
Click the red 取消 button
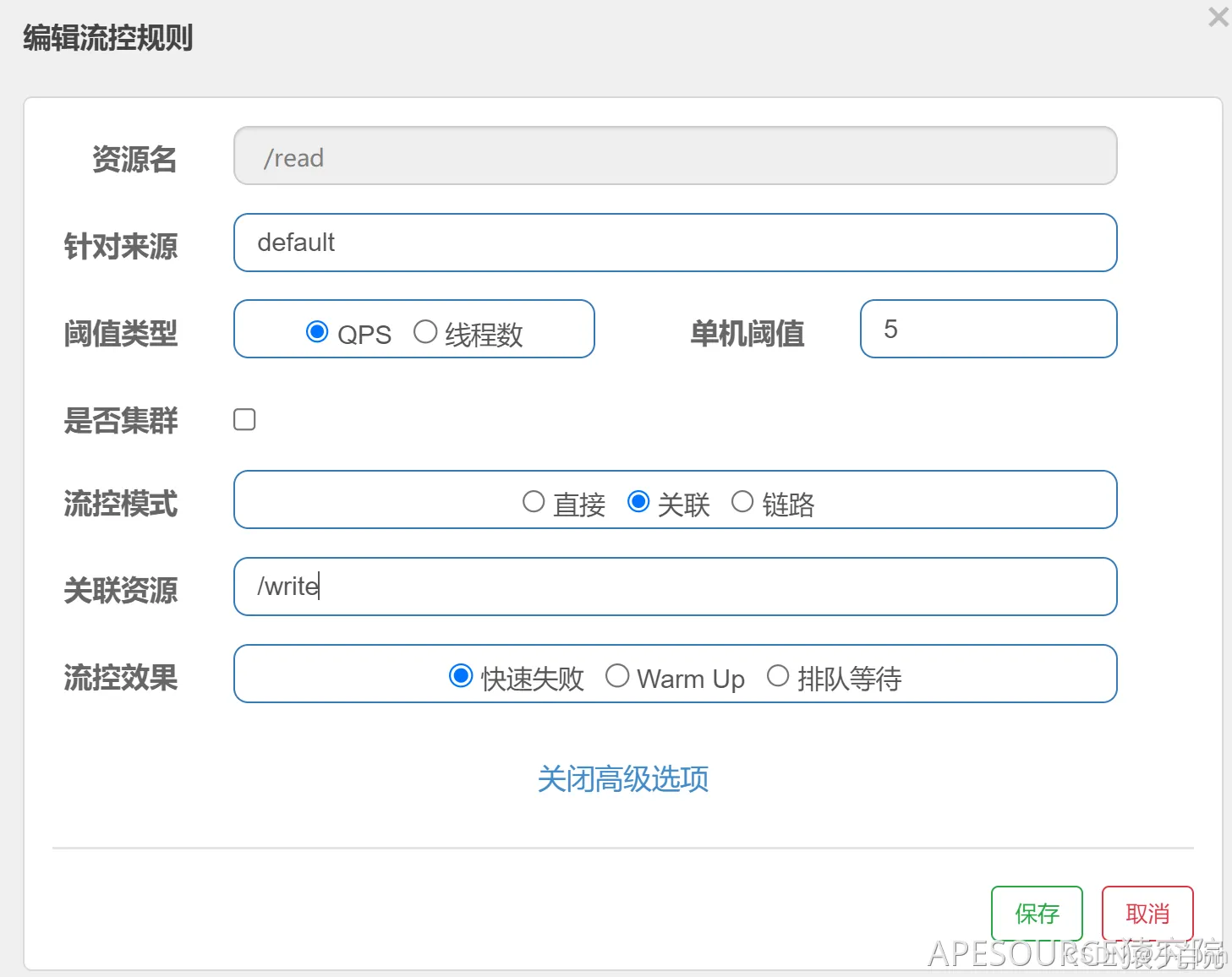point(1147,913)
